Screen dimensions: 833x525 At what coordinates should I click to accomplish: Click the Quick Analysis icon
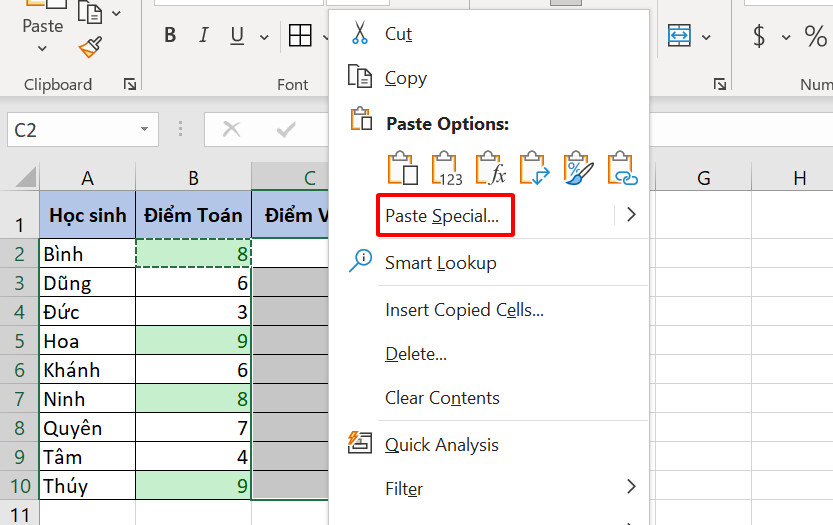(x=360, y=443)
